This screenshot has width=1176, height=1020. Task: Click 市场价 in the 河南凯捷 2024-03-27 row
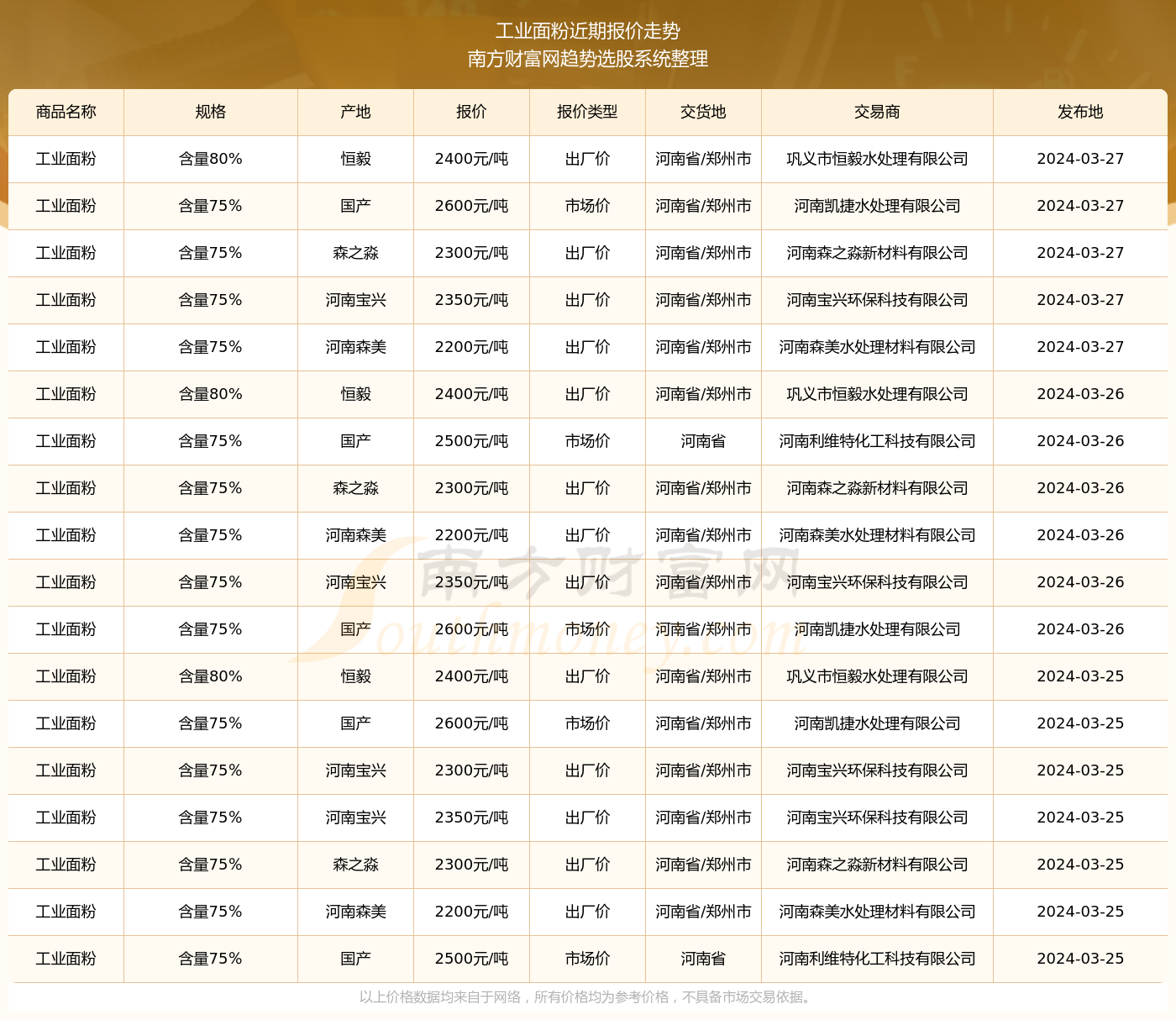pyautogui.click(x=587, y=206)
